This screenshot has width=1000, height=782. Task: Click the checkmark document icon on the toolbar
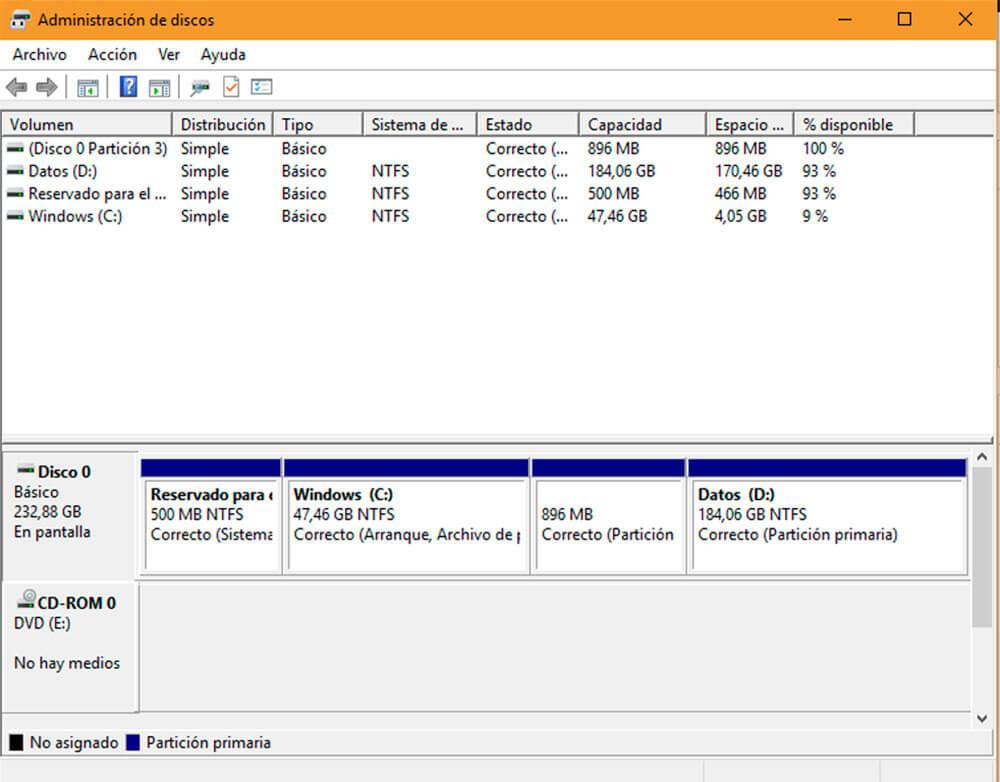(232, 87)
